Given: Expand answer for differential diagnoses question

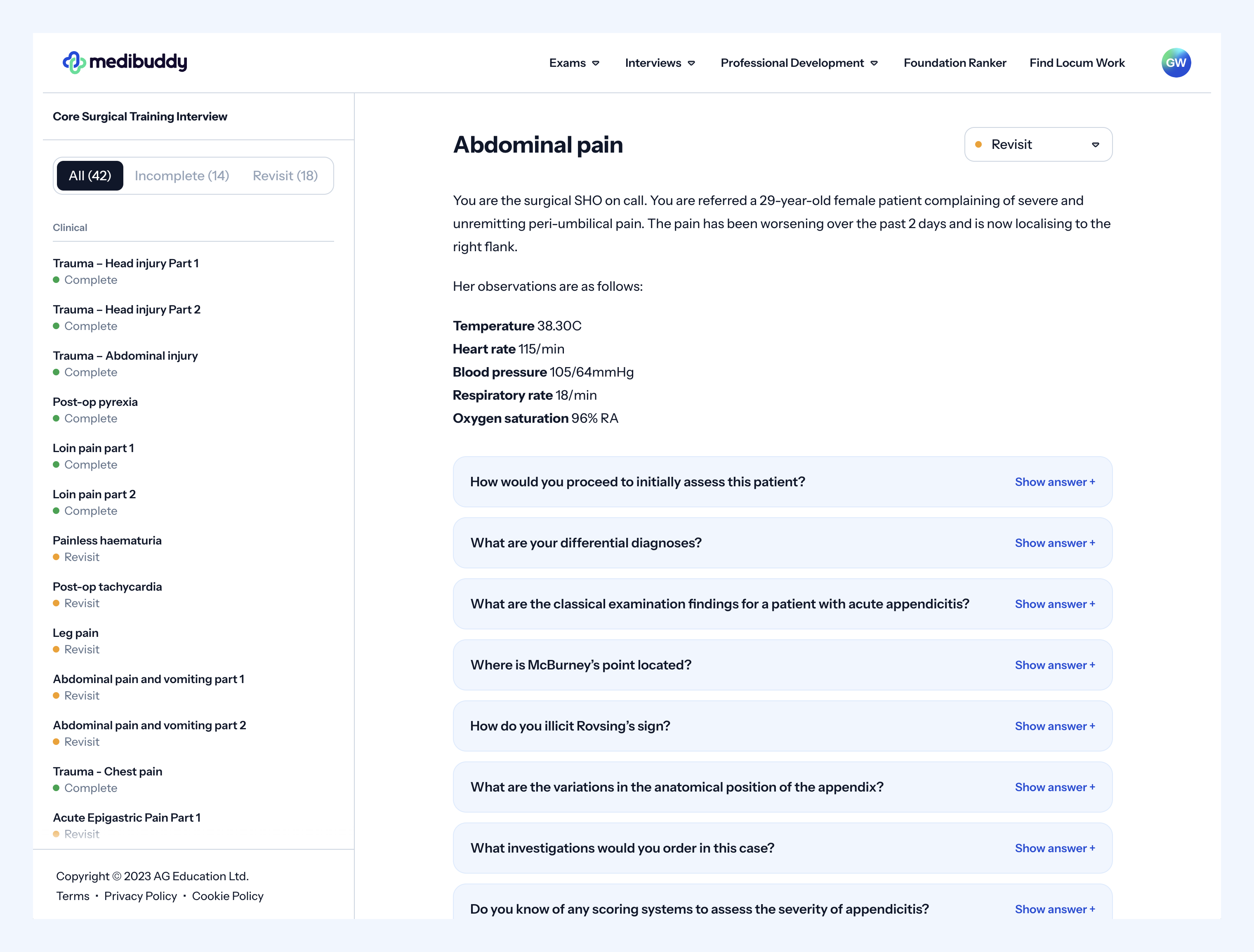Looking at the screenshot, I should tap(1054, 543).
